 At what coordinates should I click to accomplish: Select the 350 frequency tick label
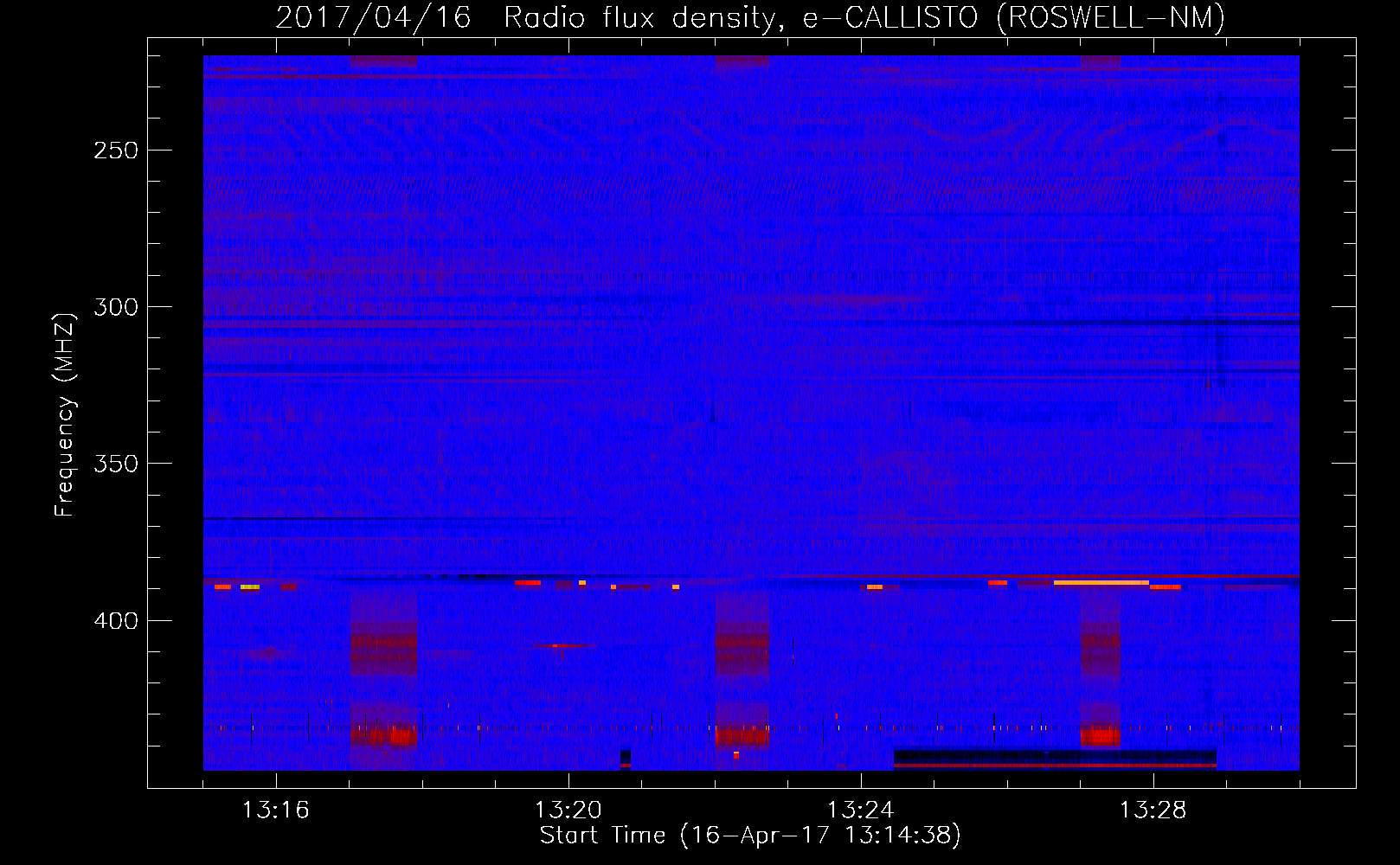coord(116,464)
